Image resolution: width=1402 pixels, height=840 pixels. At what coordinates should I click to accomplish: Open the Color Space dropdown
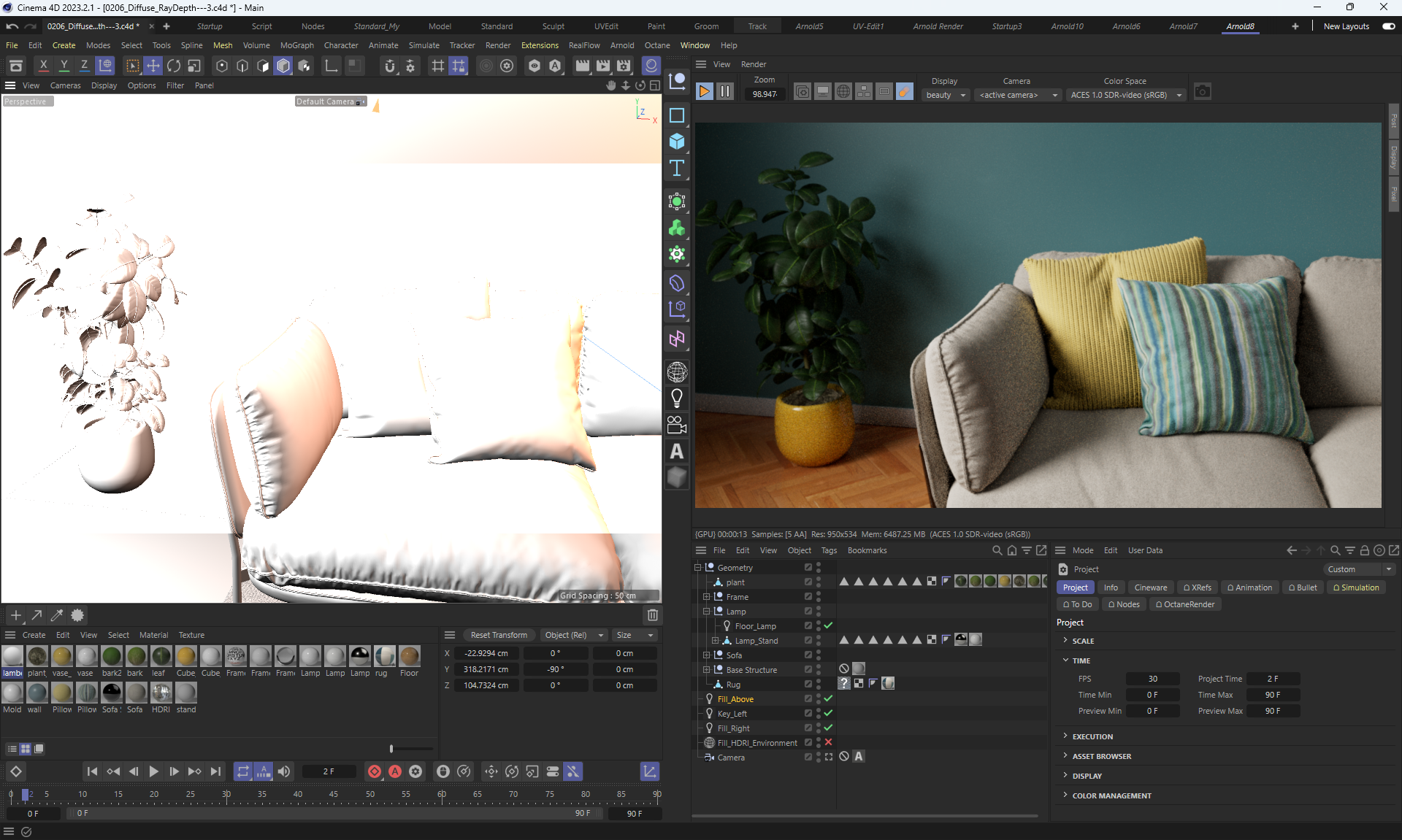[x=1125, y=95]
